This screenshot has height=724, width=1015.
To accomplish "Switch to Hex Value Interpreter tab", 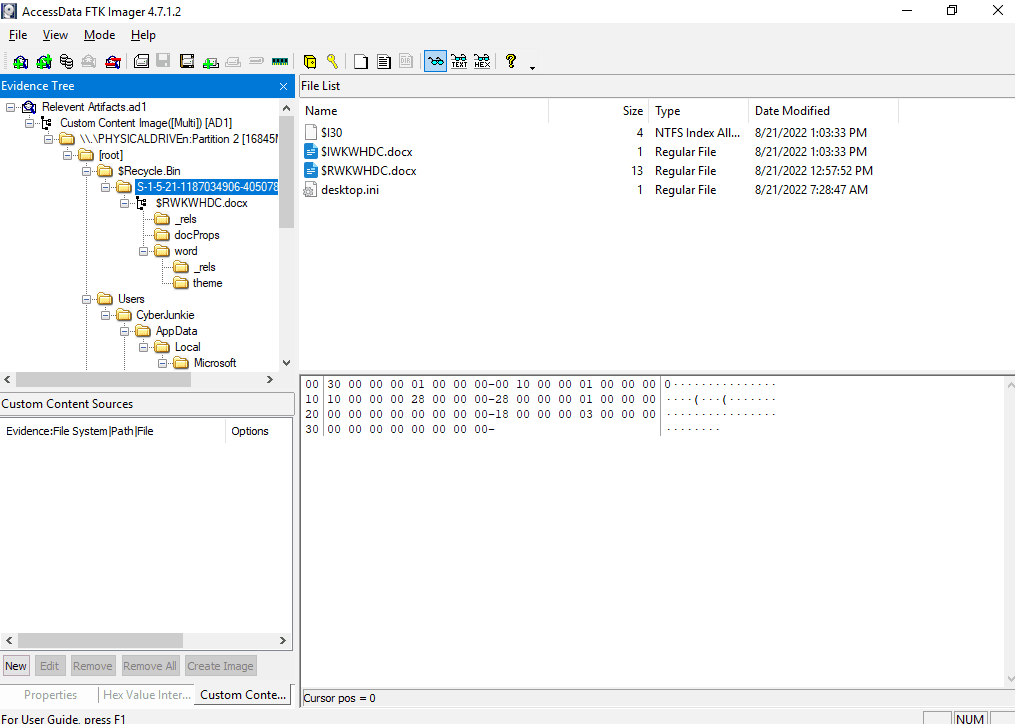I will pos(147,695).
